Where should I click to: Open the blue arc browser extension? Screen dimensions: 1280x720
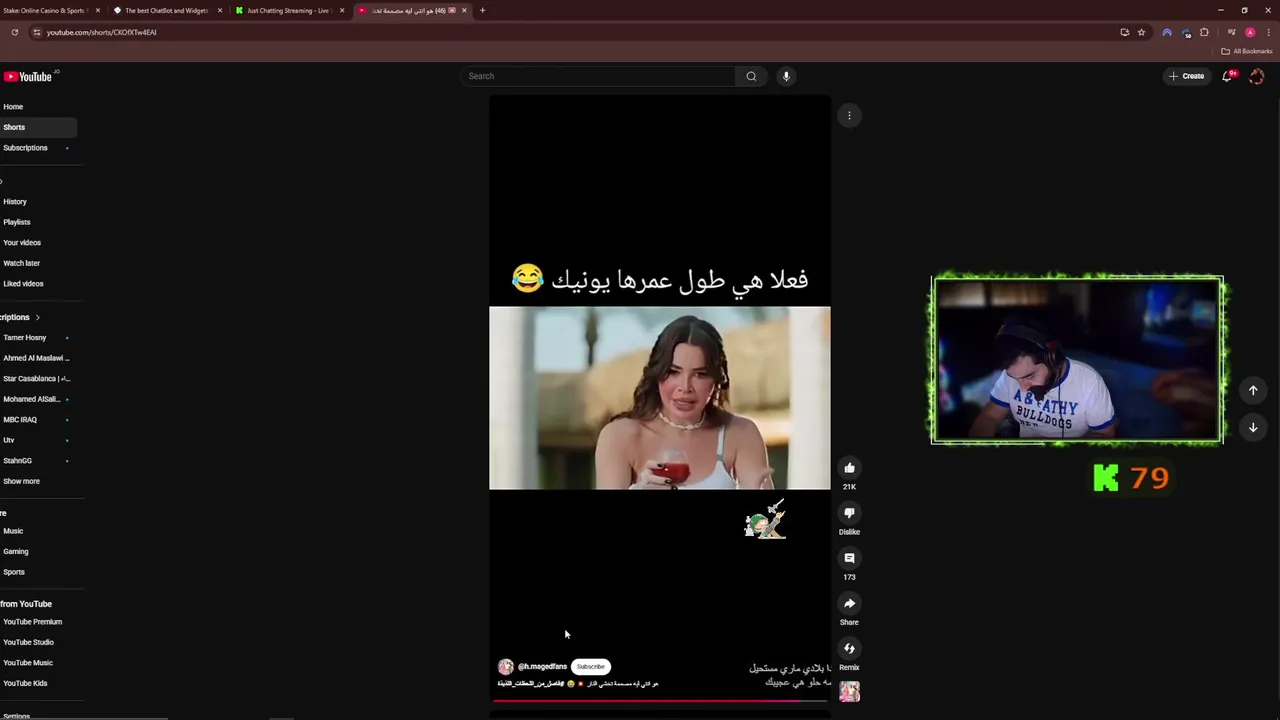point(1166,32)
